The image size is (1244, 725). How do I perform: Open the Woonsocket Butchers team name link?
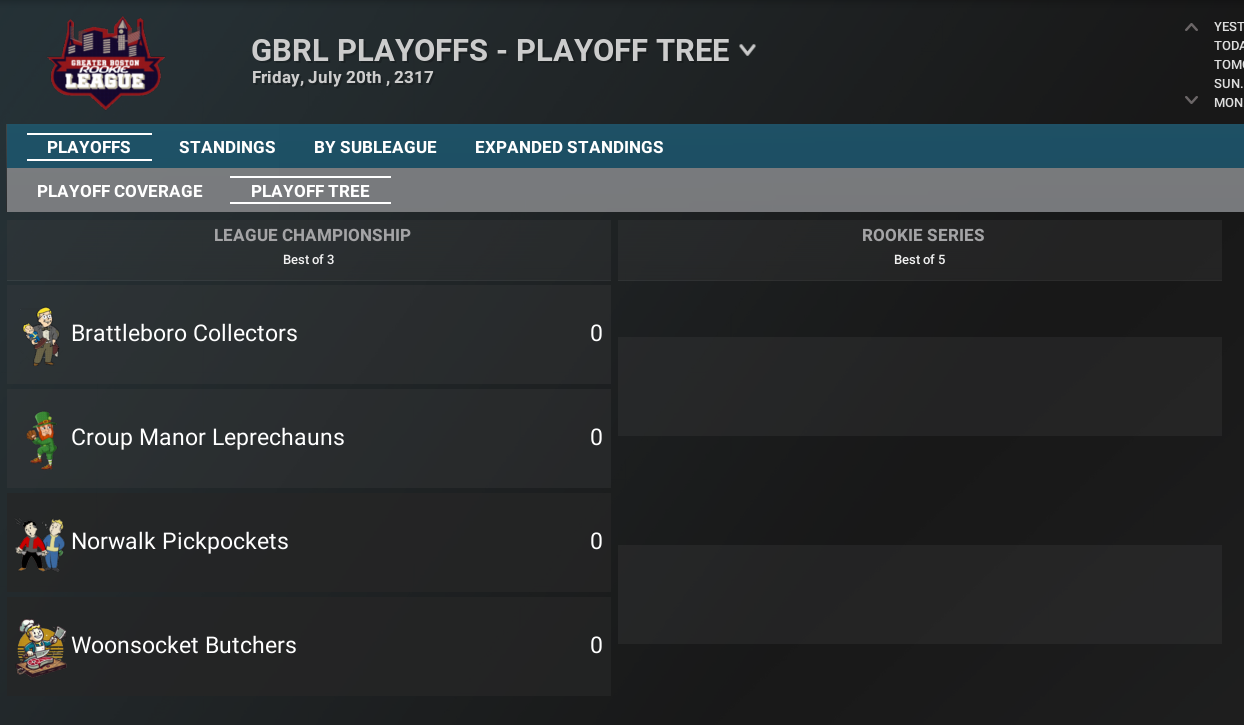184,646
